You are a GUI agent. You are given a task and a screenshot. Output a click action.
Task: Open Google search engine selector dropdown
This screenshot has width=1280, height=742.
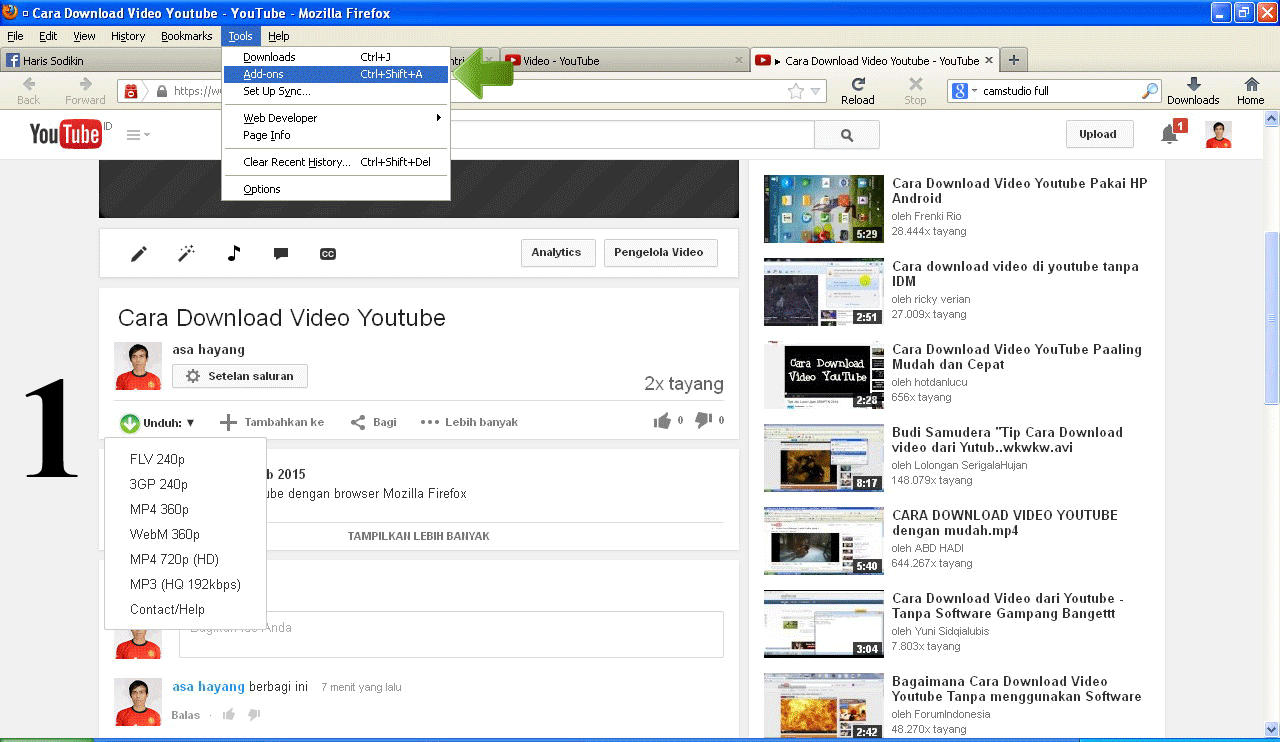[966, 91]
